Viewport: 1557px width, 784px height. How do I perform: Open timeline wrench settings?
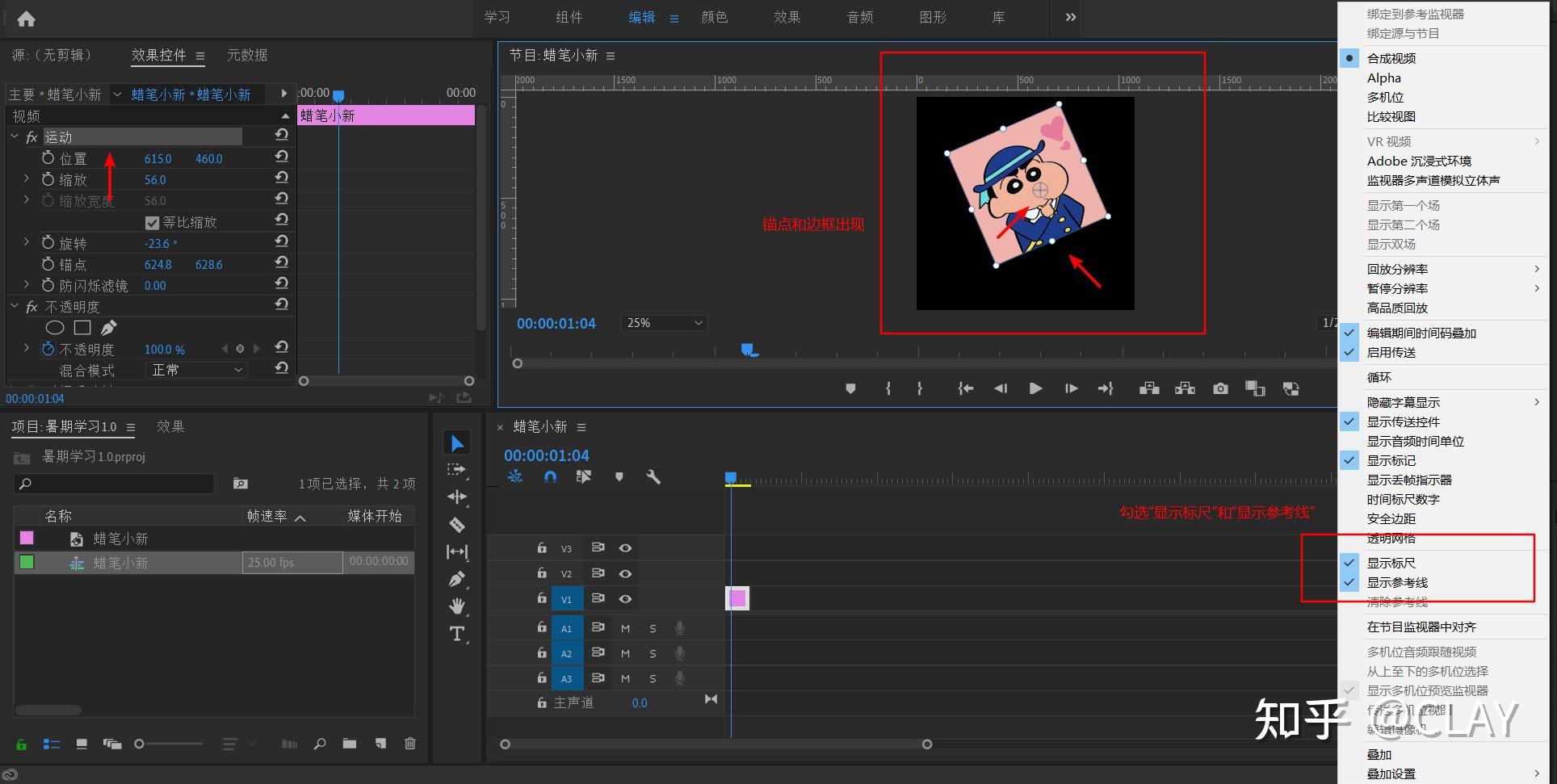(653, 477)
